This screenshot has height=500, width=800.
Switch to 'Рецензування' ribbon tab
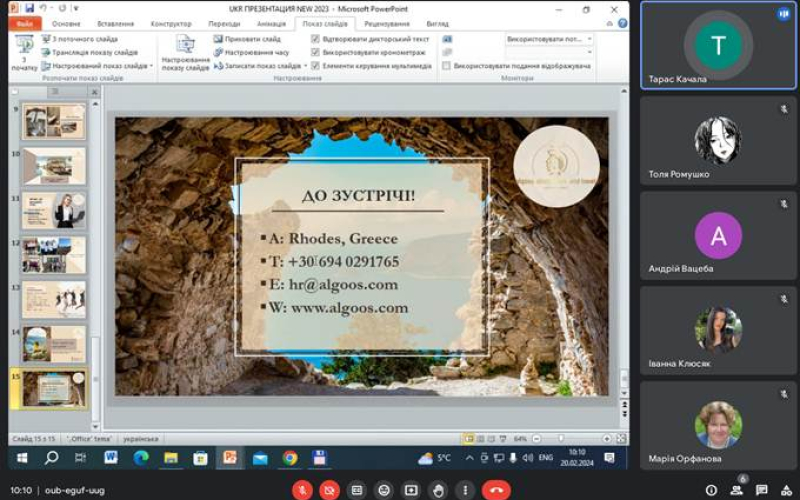[387, 23]
